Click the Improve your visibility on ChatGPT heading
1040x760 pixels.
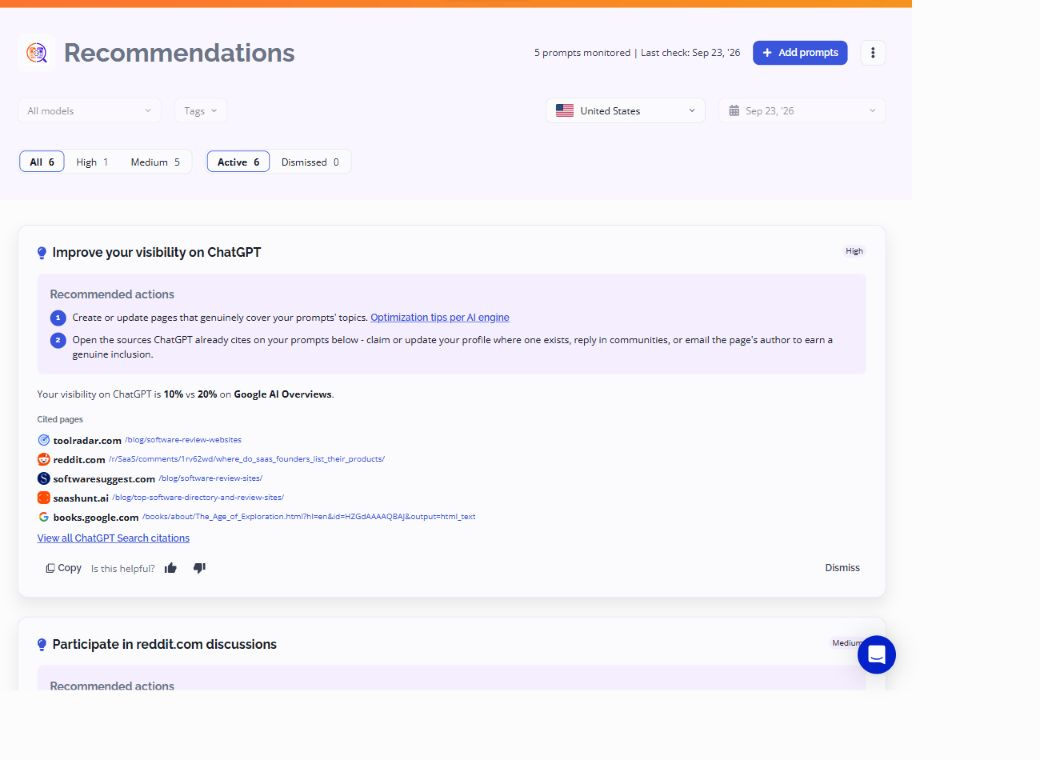[157, 252]
